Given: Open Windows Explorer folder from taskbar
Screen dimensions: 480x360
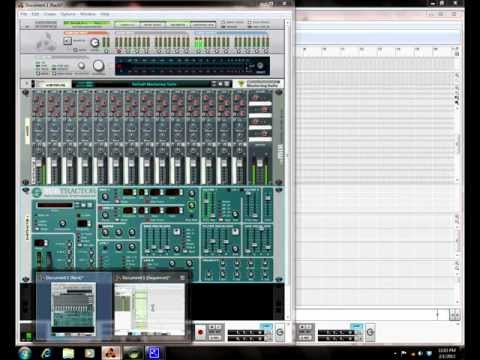Looking at the screenshot, I should (x=68, y=353).
